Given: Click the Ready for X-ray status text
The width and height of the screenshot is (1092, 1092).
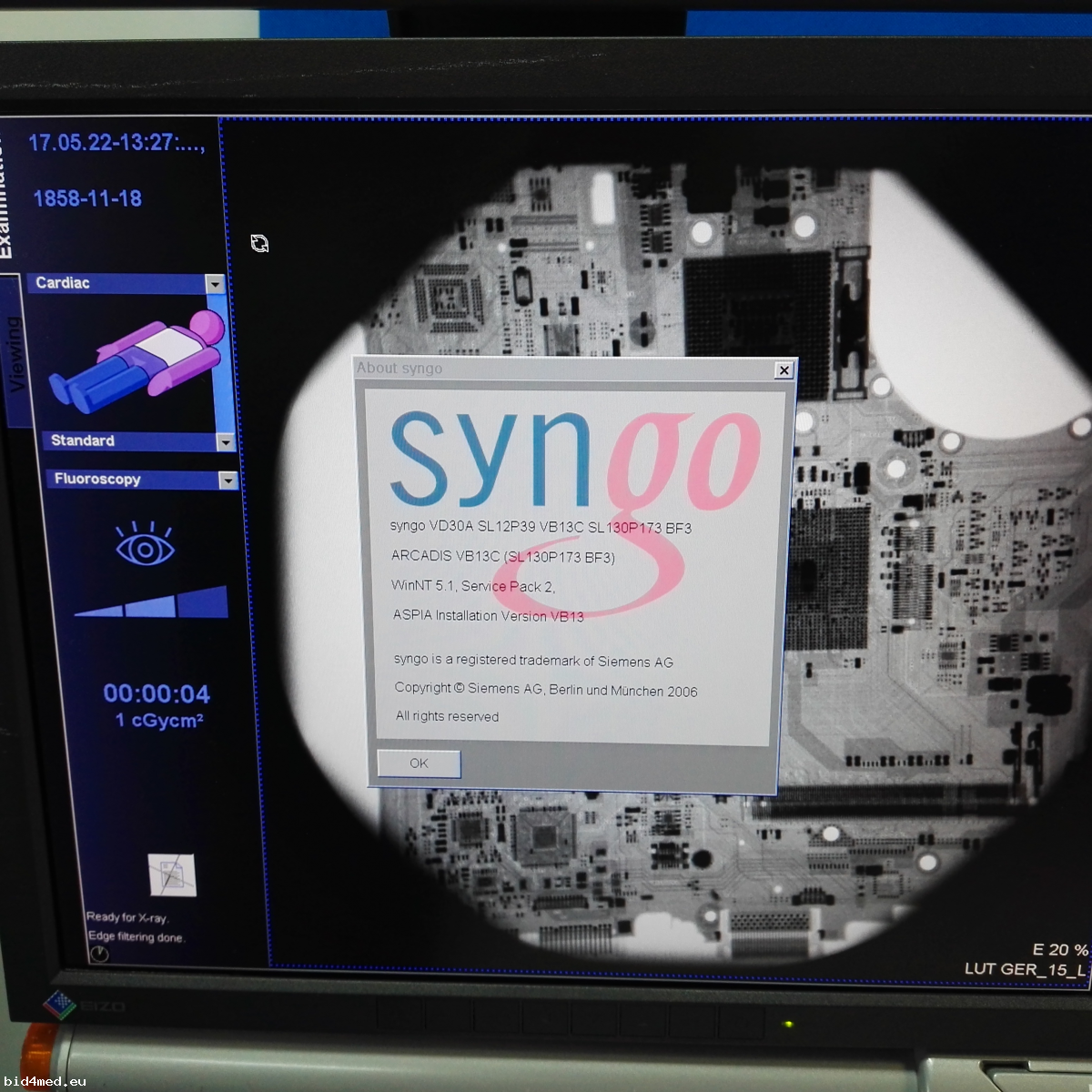Looking at the screenshot, I should click(127, 917).
